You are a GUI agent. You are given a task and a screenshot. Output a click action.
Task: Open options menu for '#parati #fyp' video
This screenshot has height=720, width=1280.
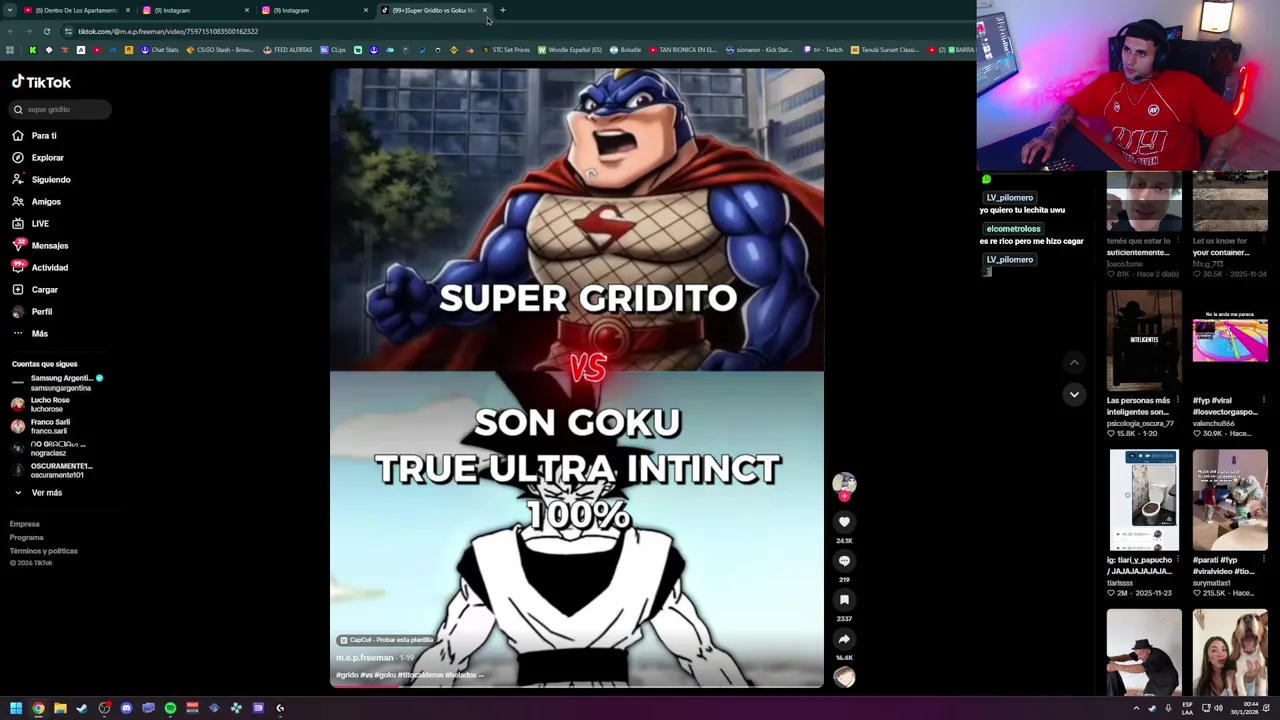pyautogui.click(x=1264, y=560)
